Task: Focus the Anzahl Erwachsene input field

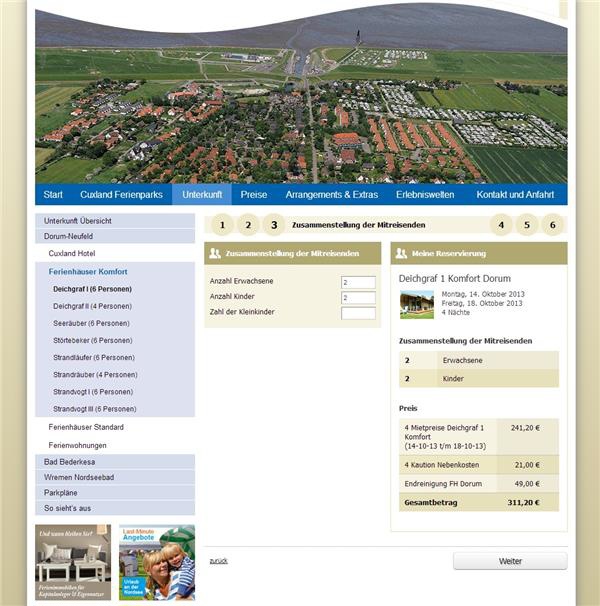Action: [x=358, y=282]
